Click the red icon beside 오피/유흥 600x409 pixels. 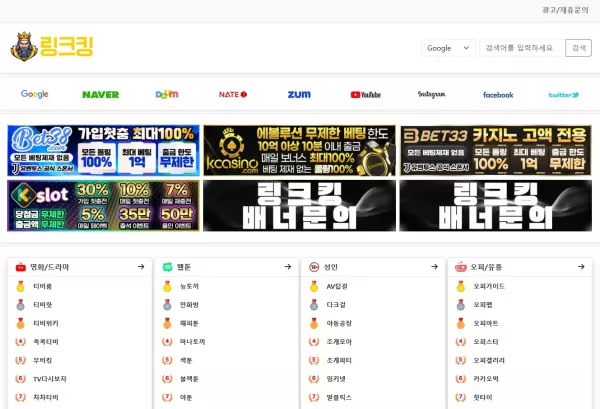click(x=461, y=267)
